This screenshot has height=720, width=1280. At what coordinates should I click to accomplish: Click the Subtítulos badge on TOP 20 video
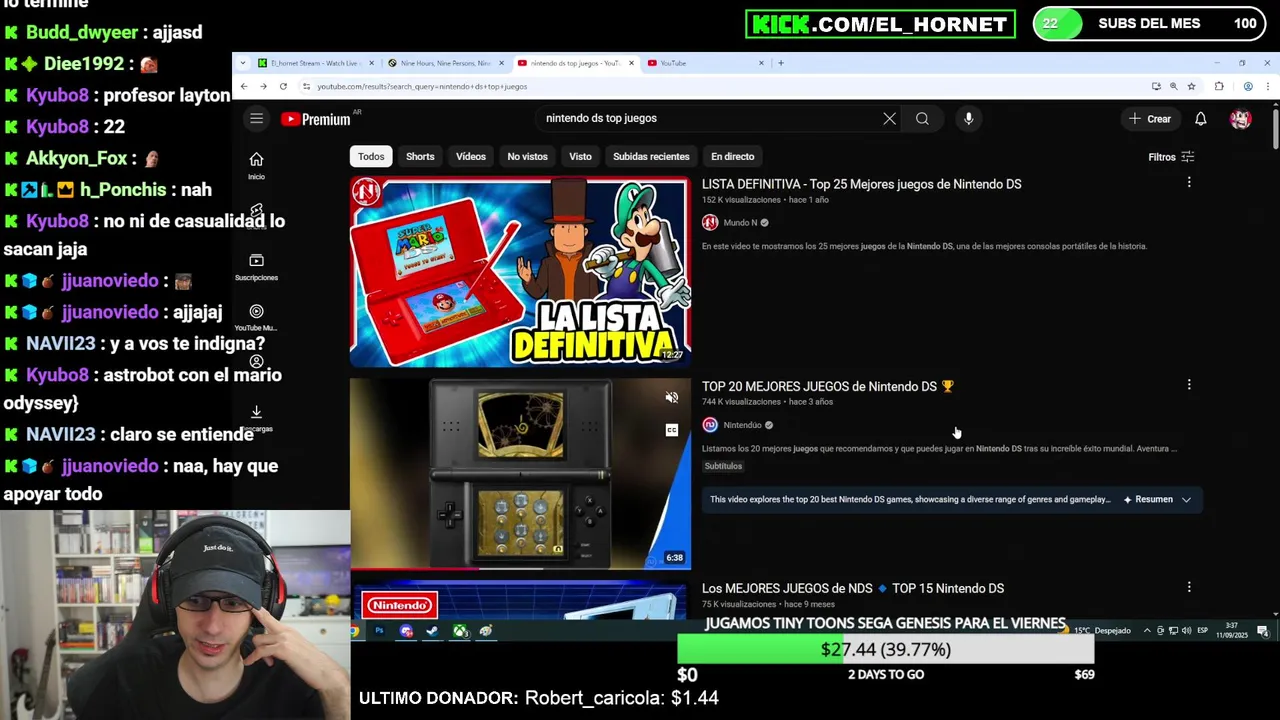click(x=723, y=466)
